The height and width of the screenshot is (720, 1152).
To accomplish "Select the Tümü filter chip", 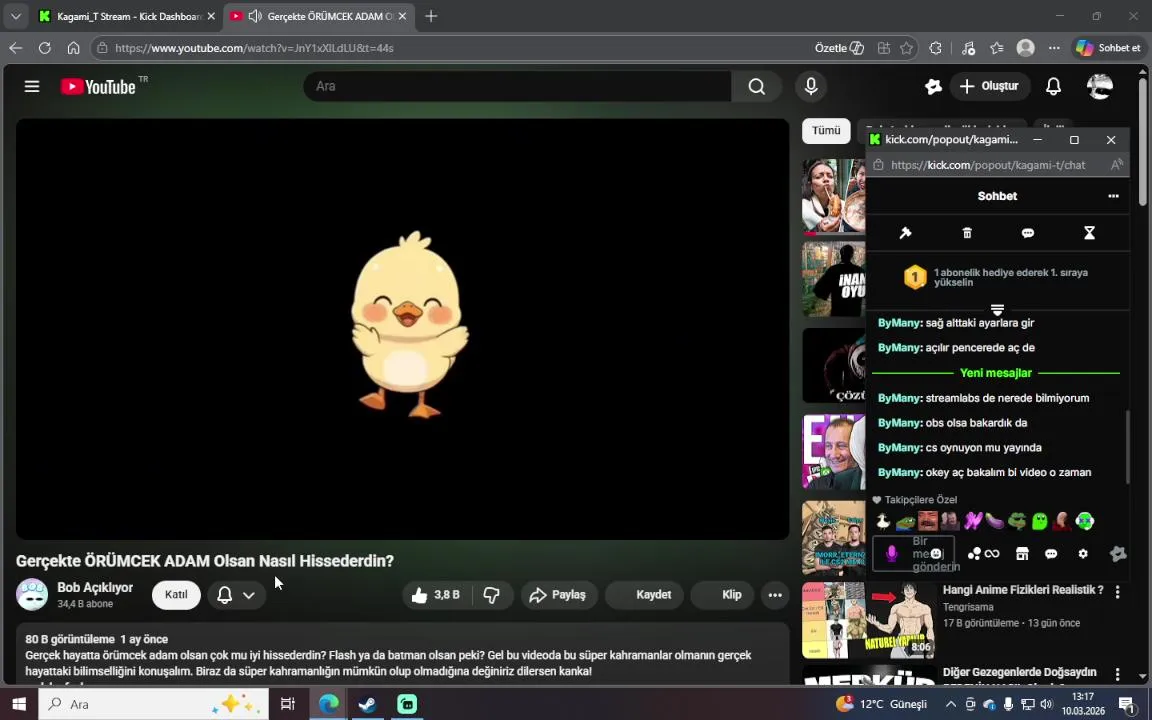I will point(826,130).
